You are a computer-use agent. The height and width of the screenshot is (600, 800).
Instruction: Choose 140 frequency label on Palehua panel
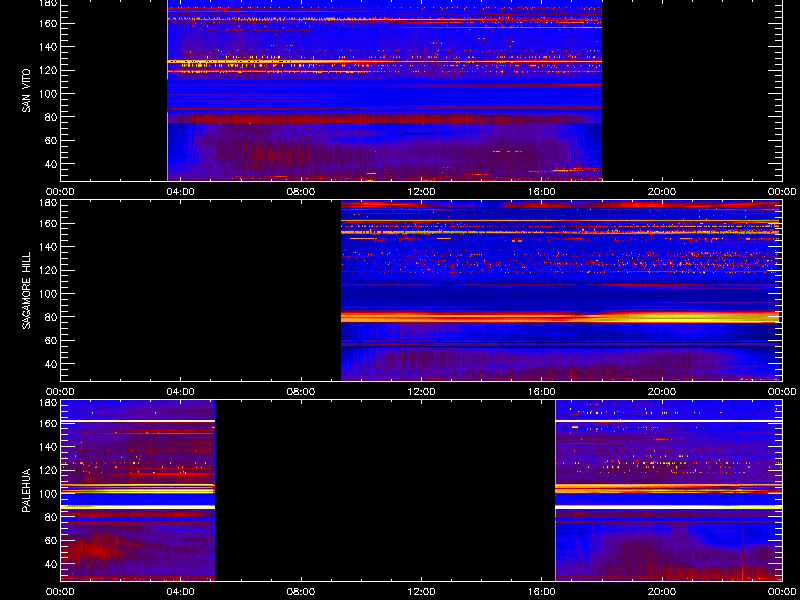(49, 447)
